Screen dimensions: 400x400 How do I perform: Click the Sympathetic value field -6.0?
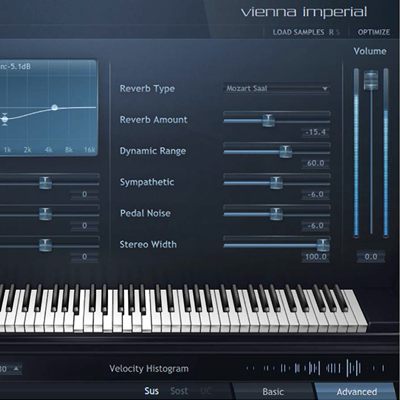(x=315, y=194)
